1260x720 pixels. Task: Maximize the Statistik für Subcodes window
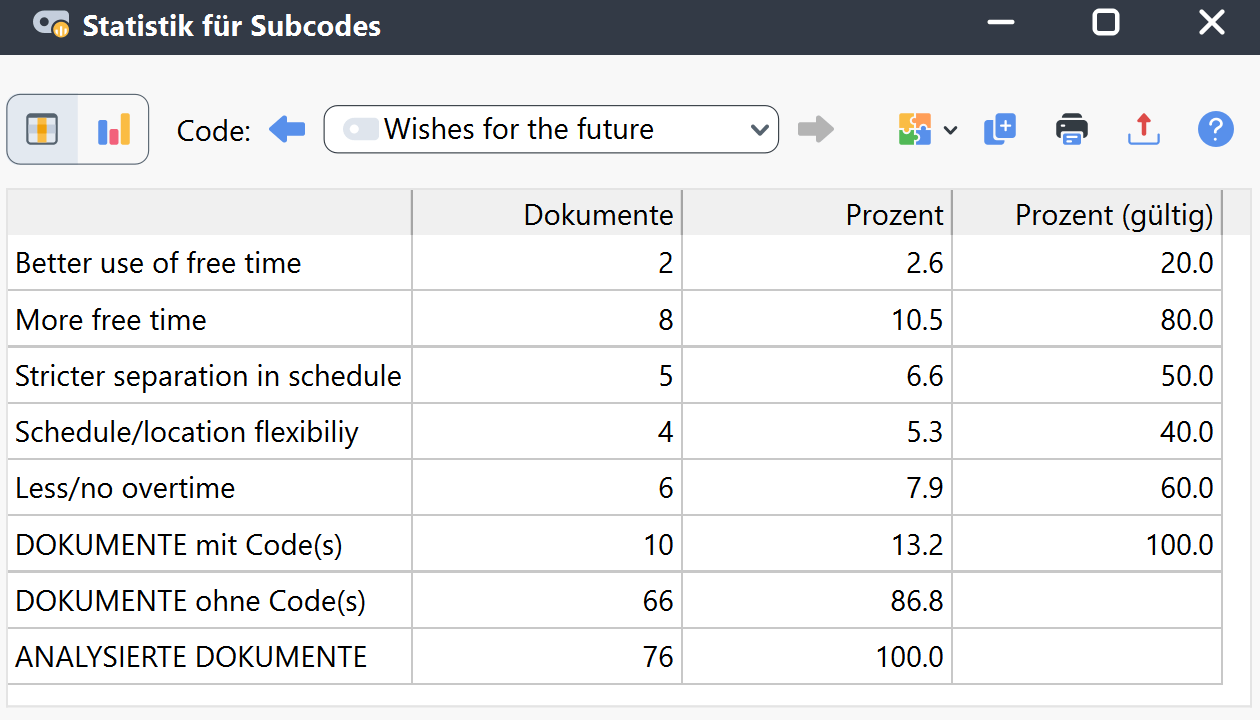1105,23
